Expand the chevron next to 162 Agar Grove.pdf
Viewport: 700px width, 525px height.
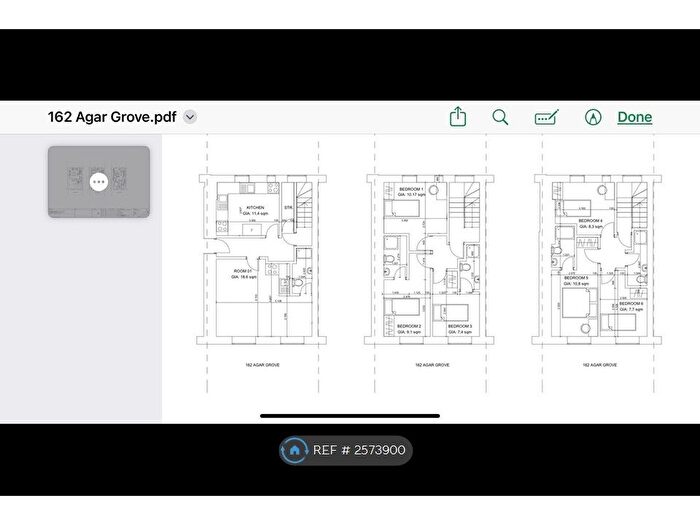(x=190, y=117)
